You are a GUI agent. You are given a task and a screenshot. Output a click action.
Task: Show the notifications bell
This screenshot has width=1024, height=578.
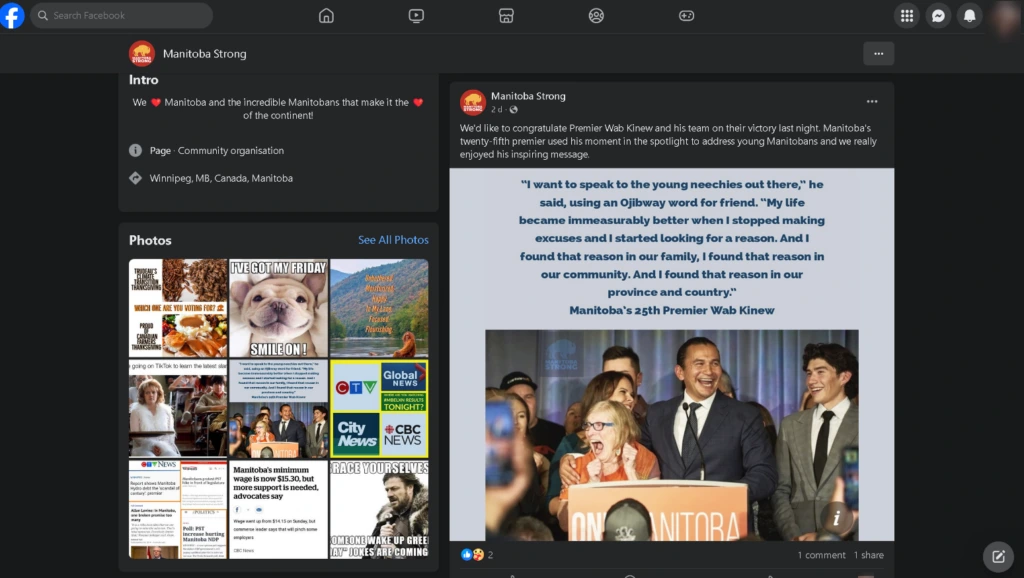[968, 15]
